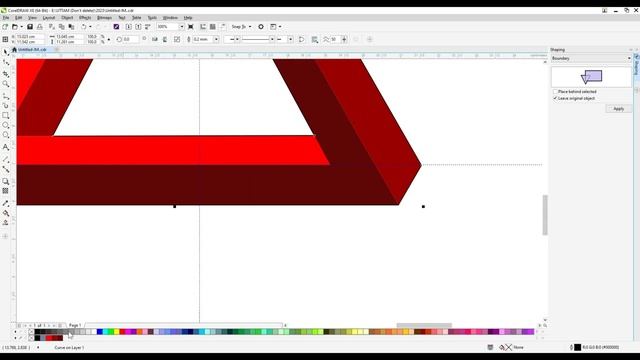Open the Layout menu
This screenshot has width=640, height=360.
click(x=49, y=18)
